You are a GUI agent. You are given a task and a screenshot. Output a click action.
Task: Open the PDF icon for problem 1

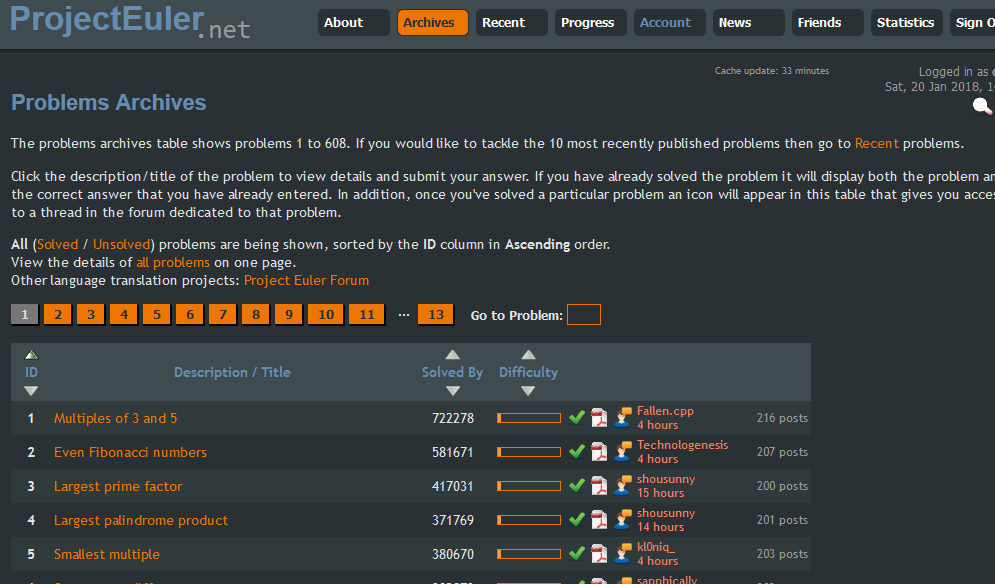pos(599,418)
